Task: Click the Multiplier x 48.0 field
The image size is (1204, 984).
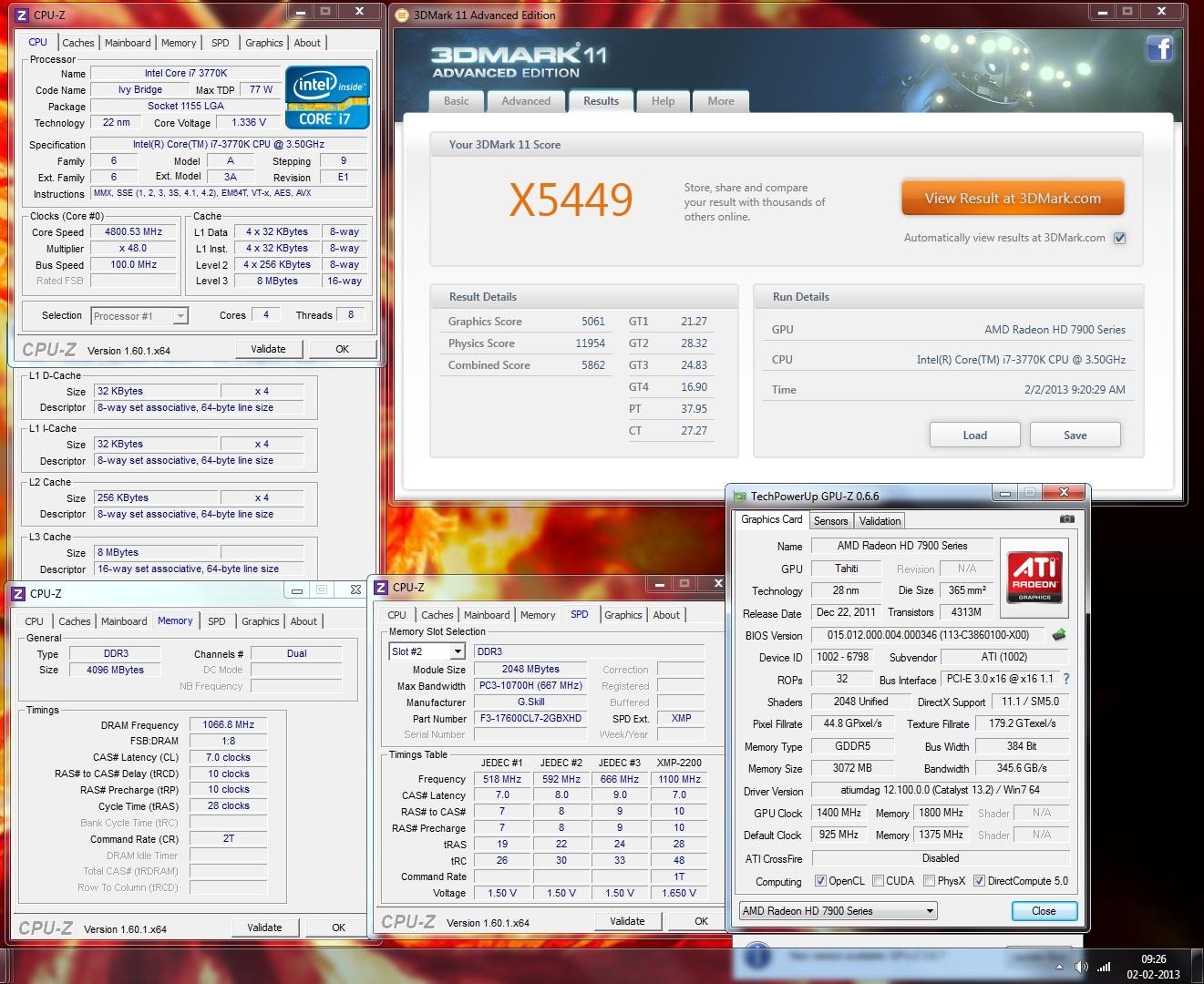Action: pos(134,248)
